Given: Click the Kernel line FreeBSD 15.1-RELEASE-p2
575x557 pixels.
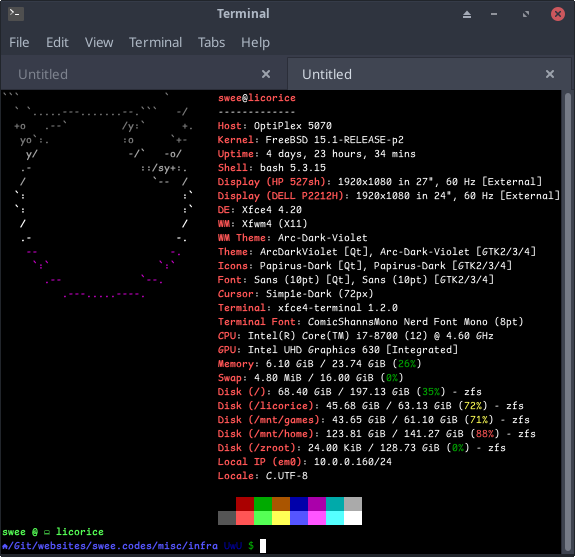Looking at the screenshot, I should pos(311,140).
